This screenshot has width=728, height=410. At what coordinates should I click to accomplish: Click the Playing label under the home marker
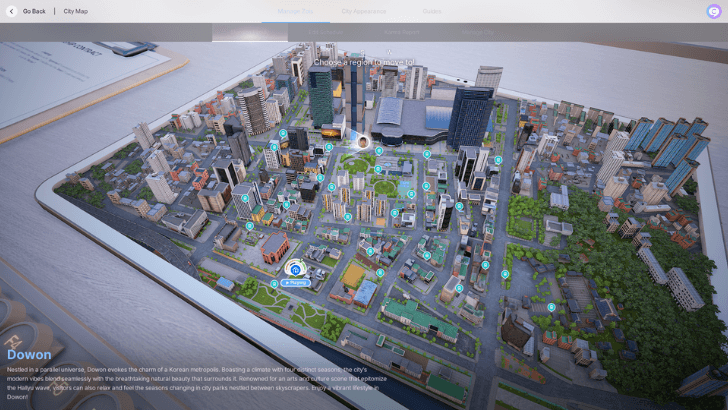pyautogui.click(x=296, y=283)
